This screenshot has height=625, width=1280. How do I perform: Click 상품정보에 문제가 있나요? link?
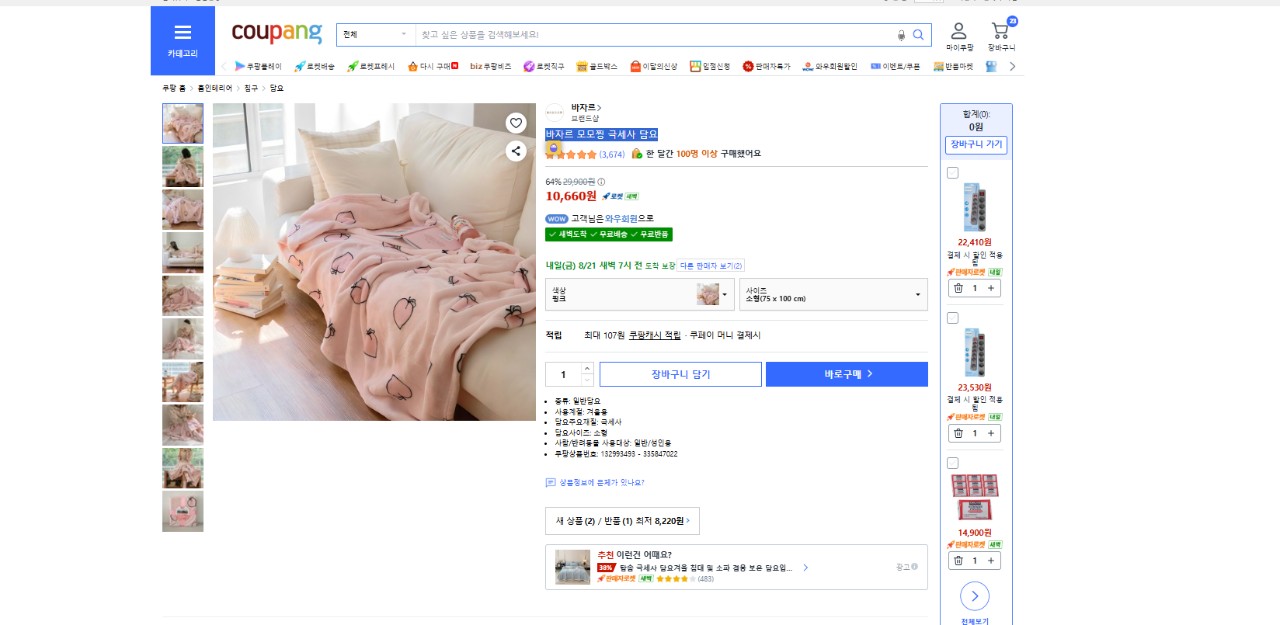pos(601,482)
